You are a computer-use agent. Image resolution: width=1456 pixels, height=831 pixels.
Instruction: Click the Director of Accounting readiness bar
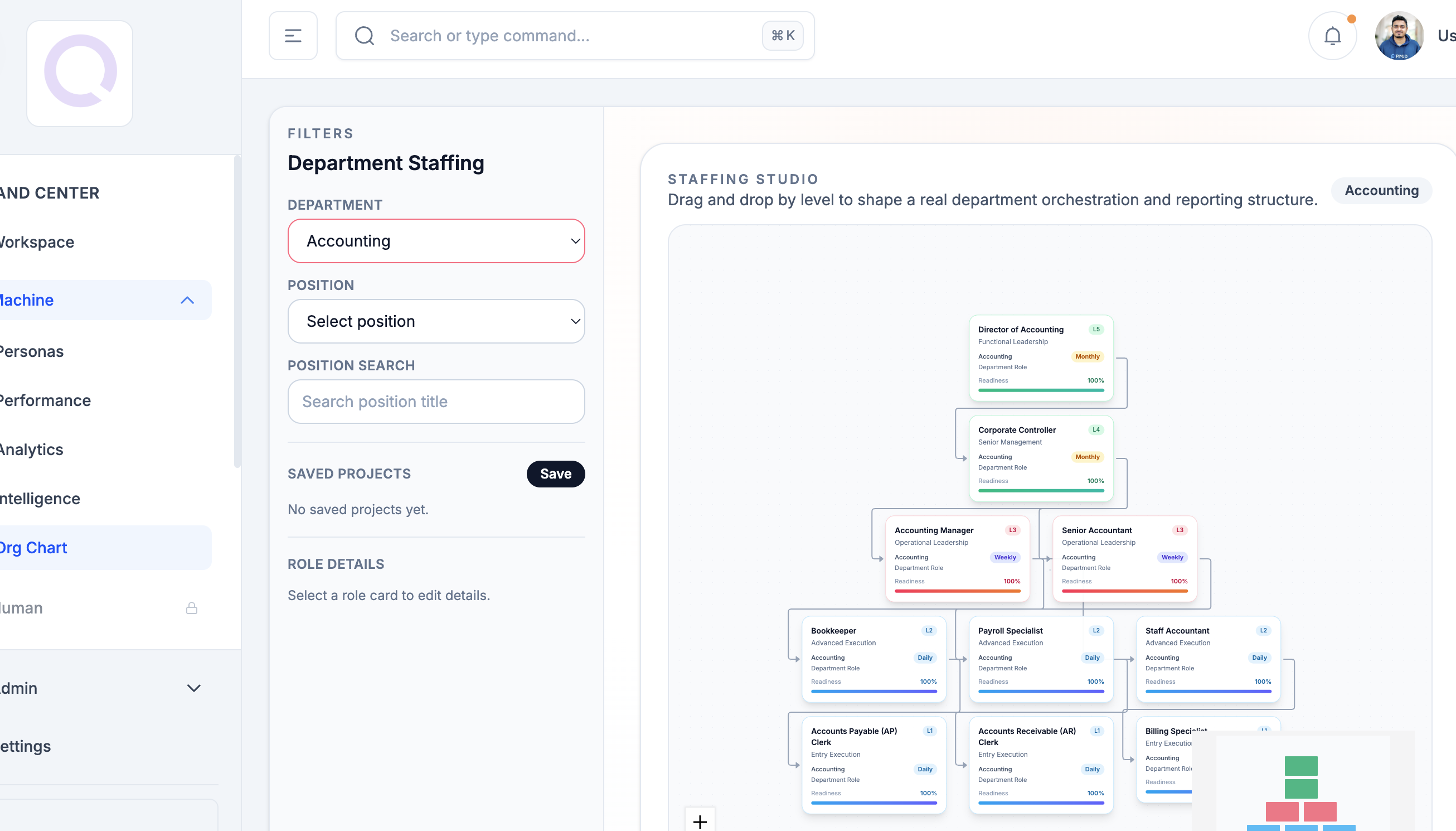point(1040,390)
